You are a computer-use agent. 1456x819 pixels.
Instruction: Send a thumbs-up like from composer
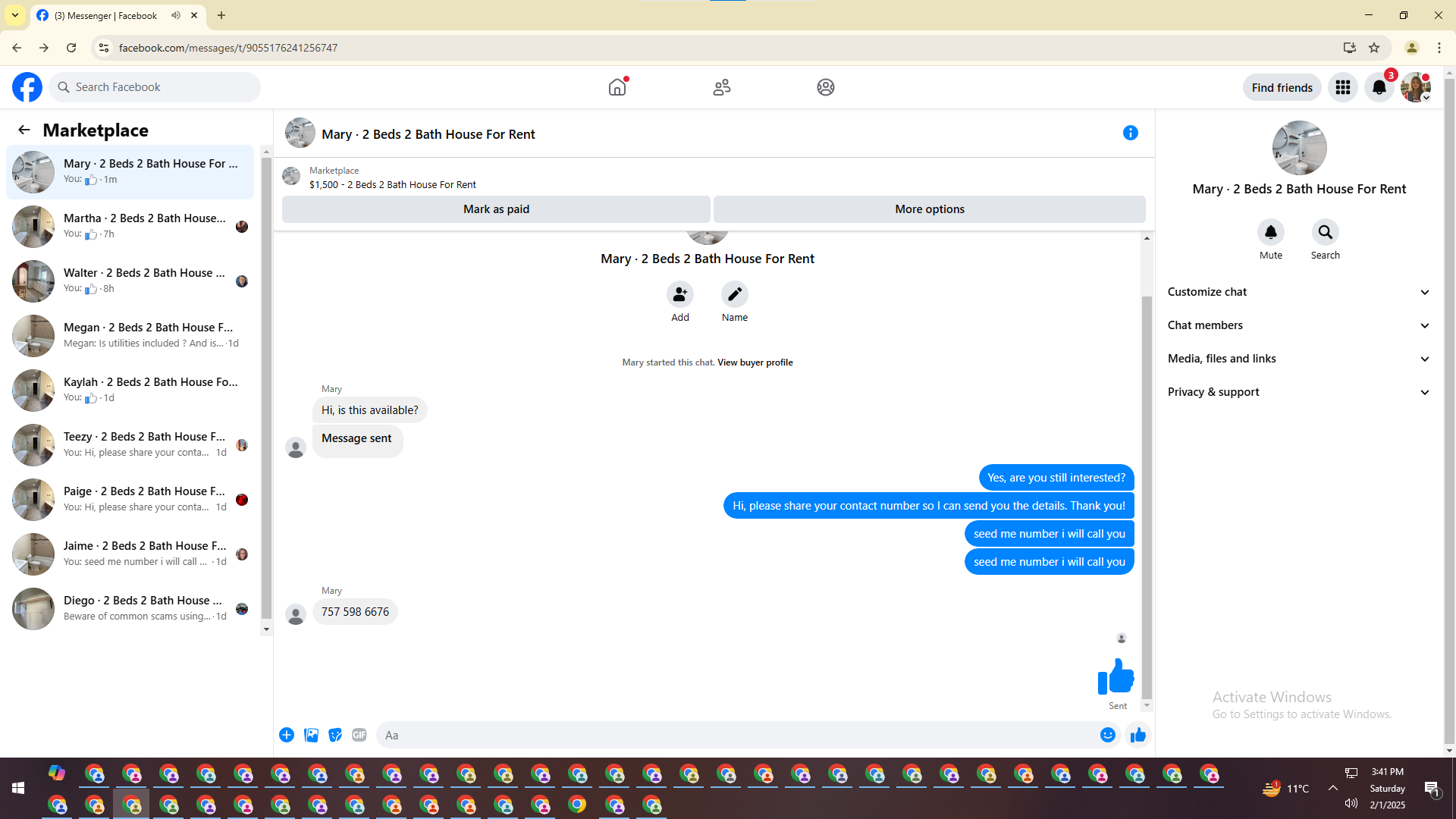coord(1137,735)
